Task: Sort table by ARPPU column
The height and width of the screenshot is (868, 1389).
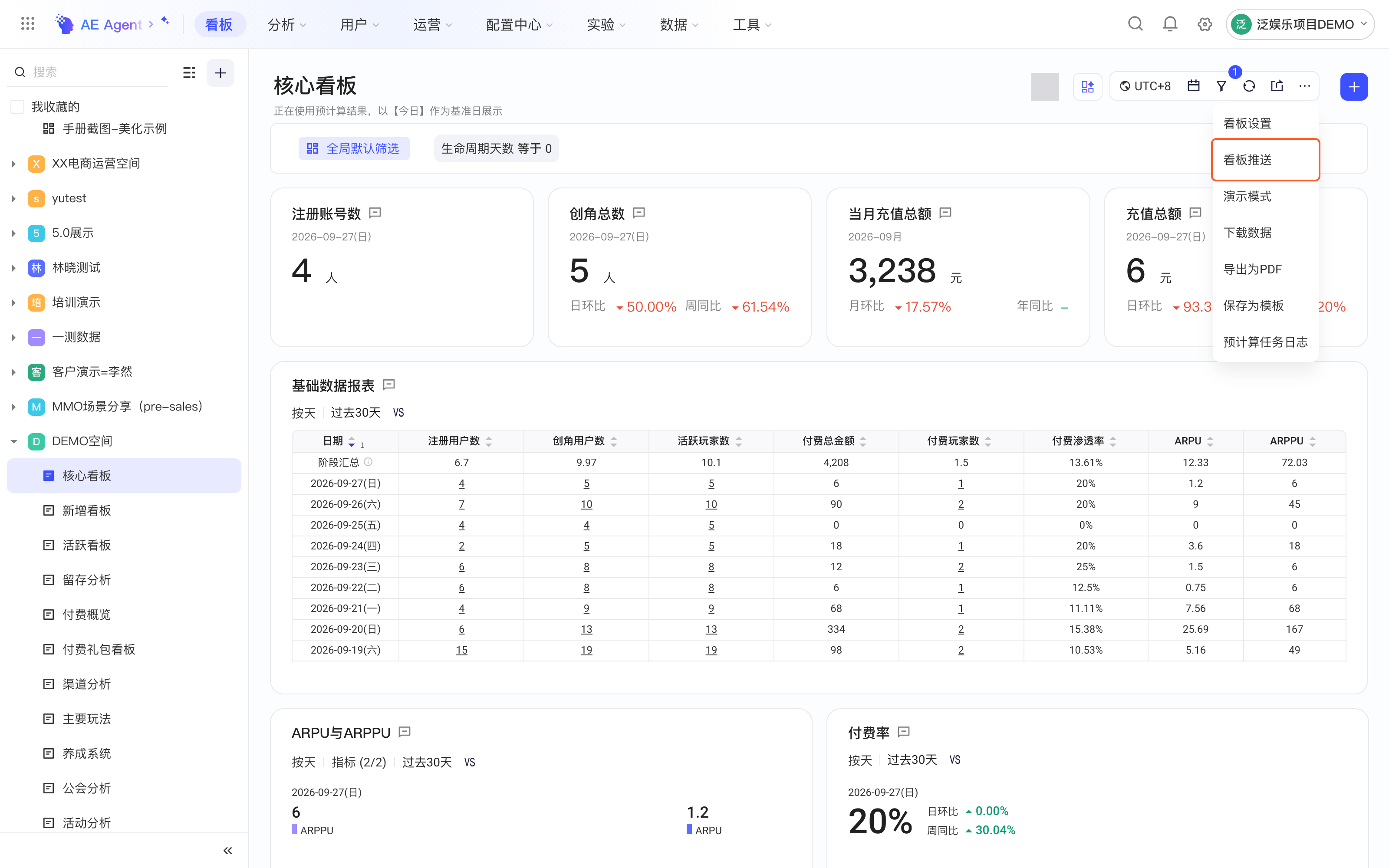Action: point(1312,441)
